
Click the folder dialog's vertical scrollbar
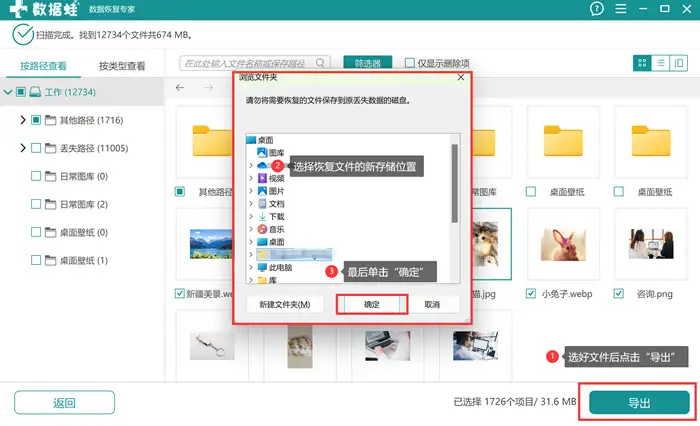point(454,184)
